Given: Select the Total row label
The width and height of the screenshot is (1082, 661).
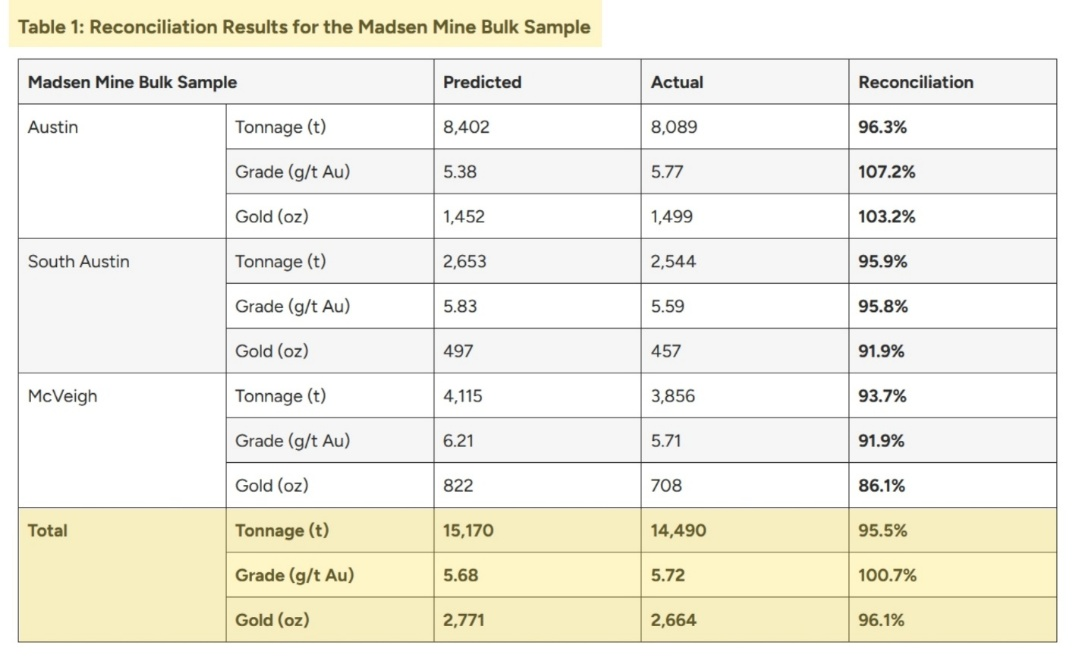Looking at the screenshot, I should tap(47, 531).
